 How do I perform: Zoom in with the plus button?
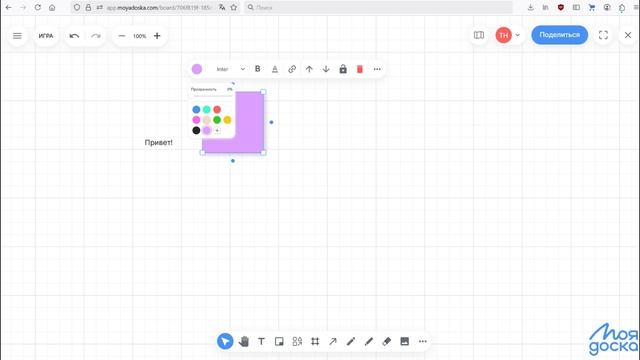157,36
